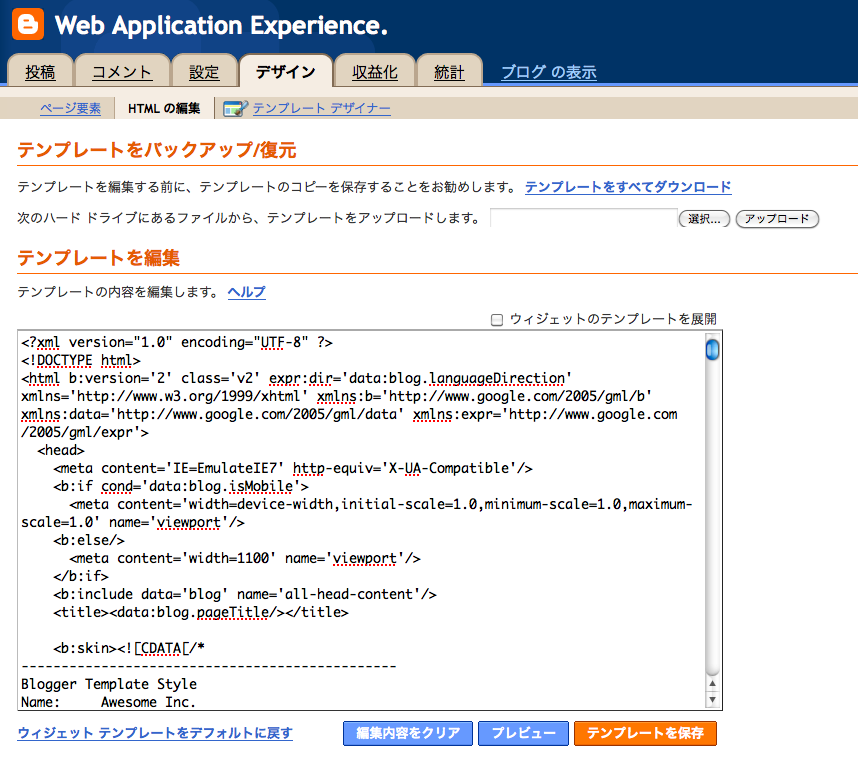The image size is (858, 760).
Task: Click the blue scrollbar thumb in editor
Action: 712,350
